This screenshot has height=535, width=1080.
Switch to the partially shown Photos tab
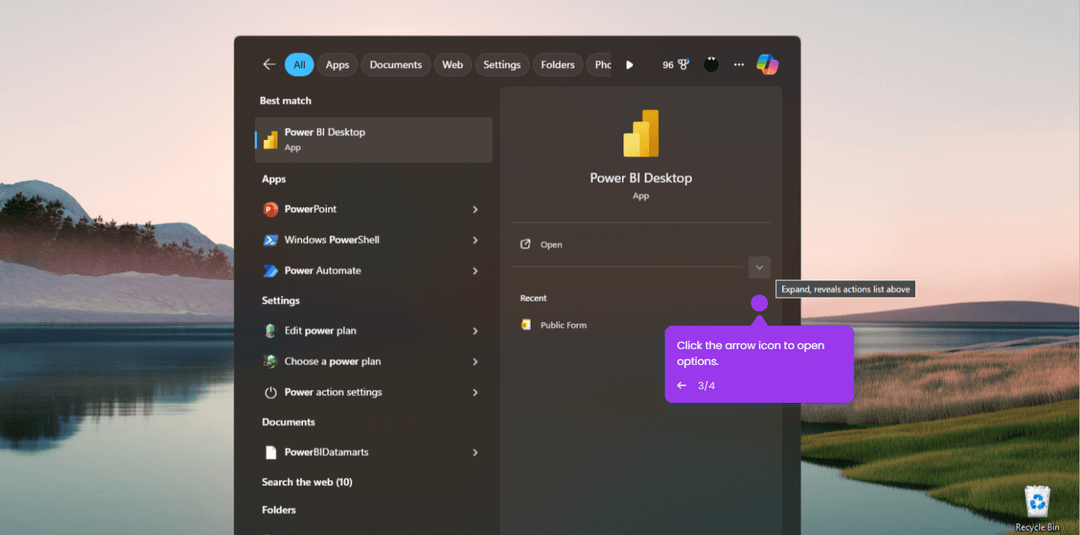[x=599, y=65]
